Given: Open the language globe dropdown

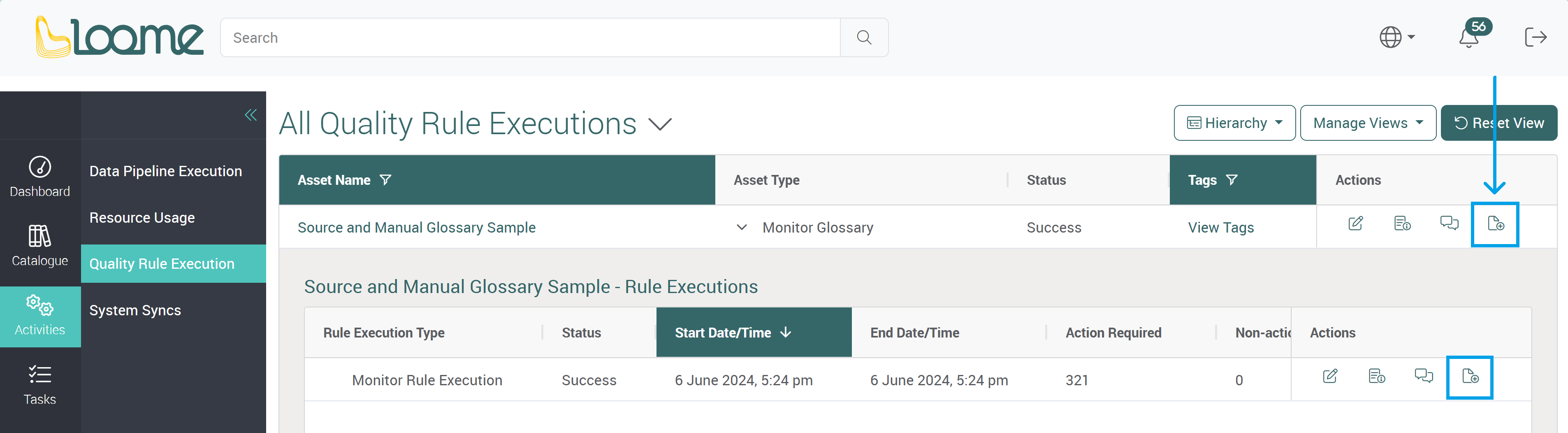Looking at the screenshot, I should [x=1396, y=38].
